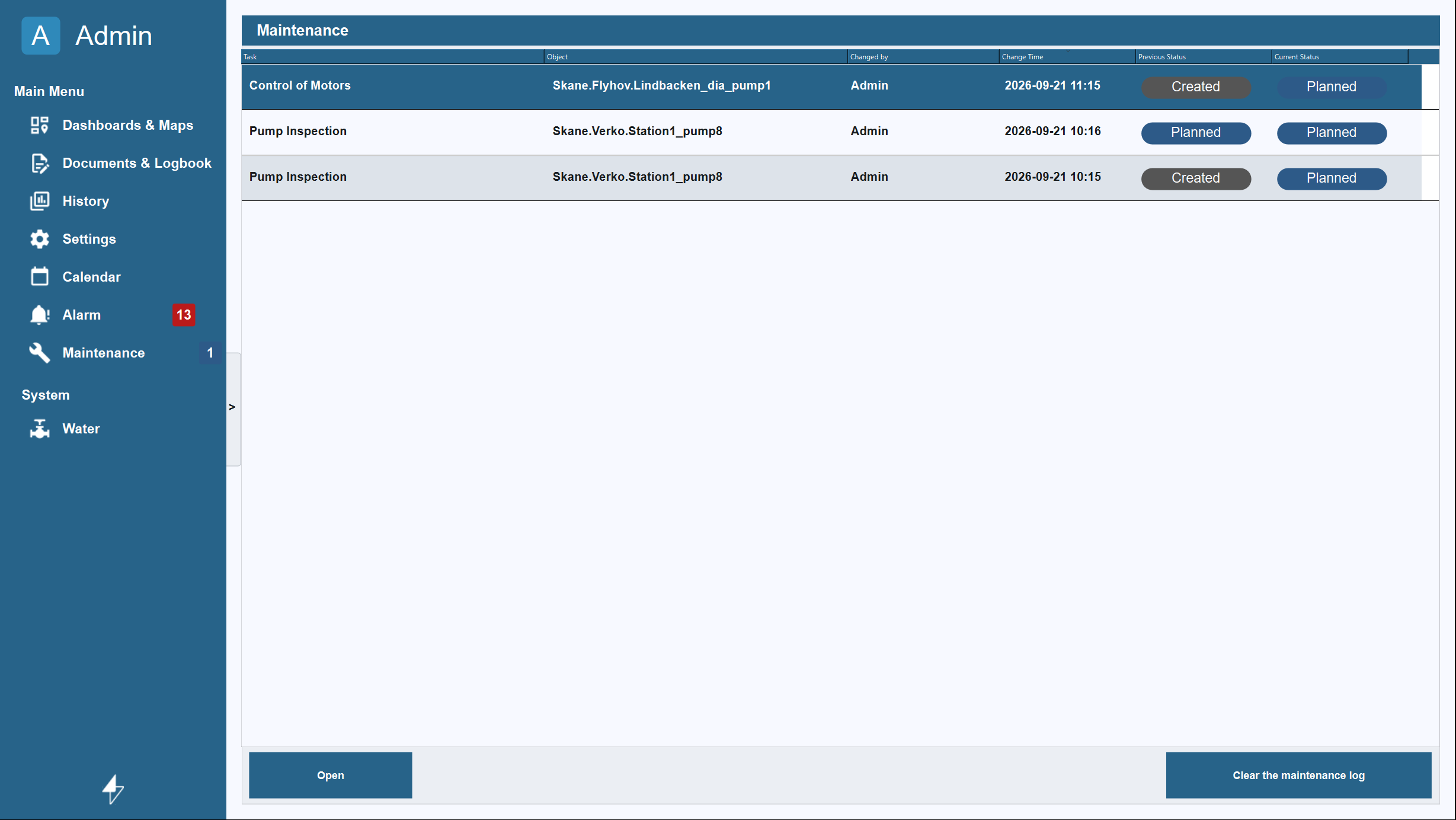
Task: Click the red Alarm count badge 13
Action: tap(184, 315)
